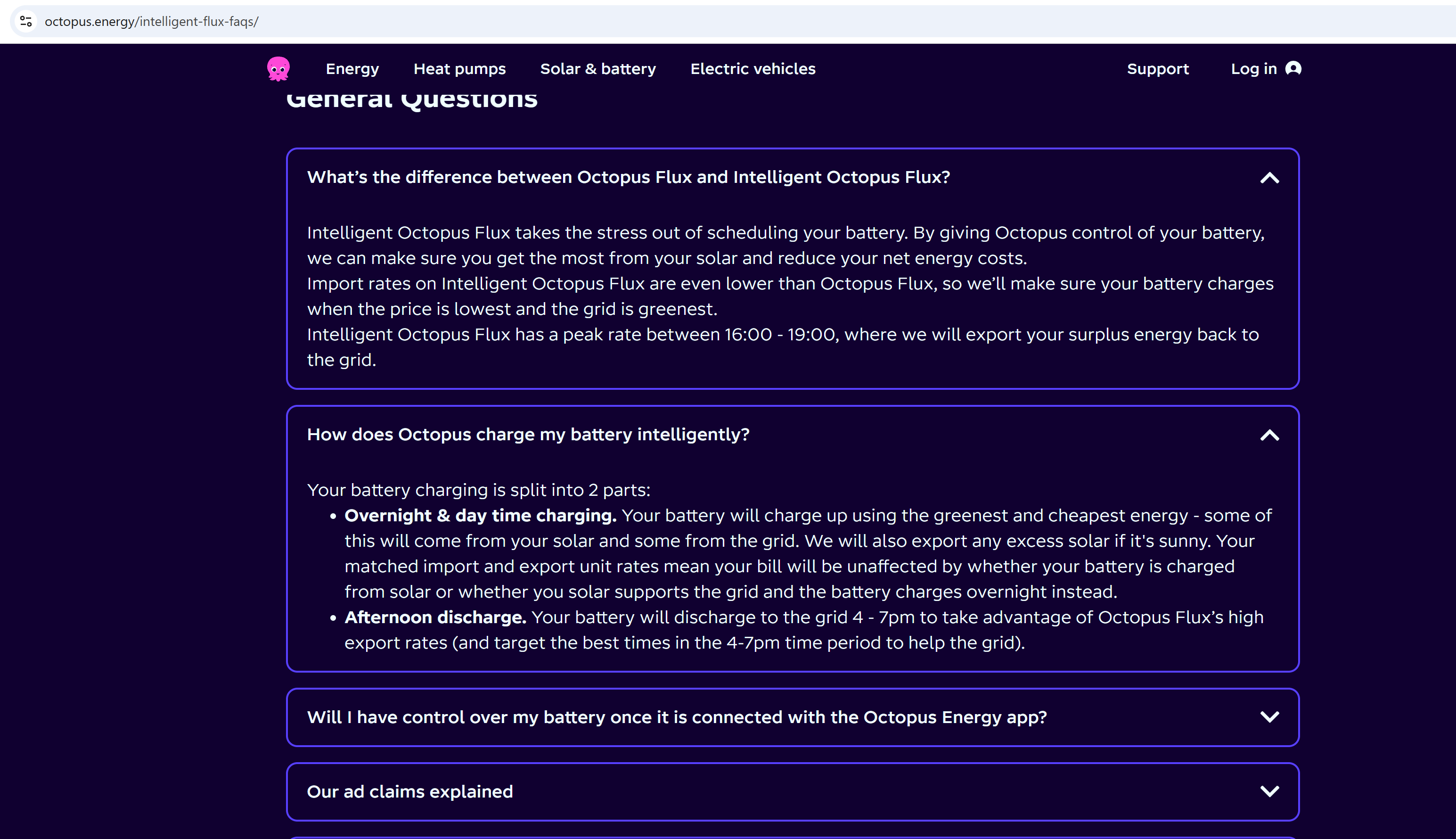Click the account profile icon beside Log in
Screen dimensions: 1456x839
coord(1293,68)
